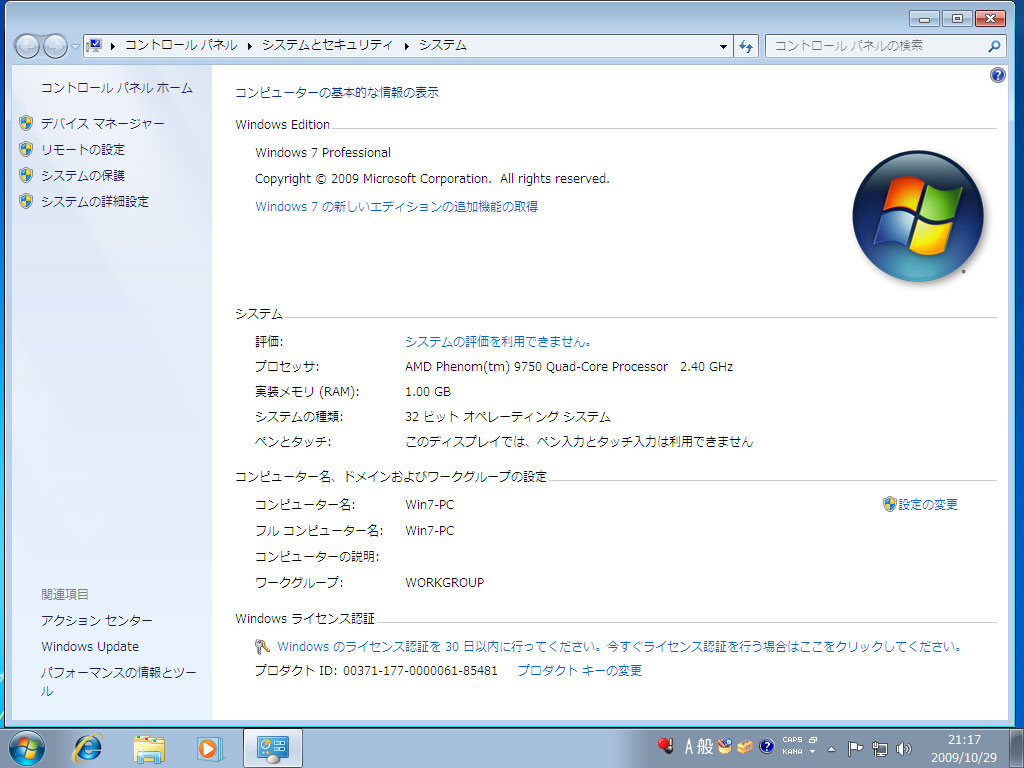Open the recent pages arrow beside Forward
The height and width of the screenshot is (768, 1024).
pyautogui.click(x=75, y=46)
